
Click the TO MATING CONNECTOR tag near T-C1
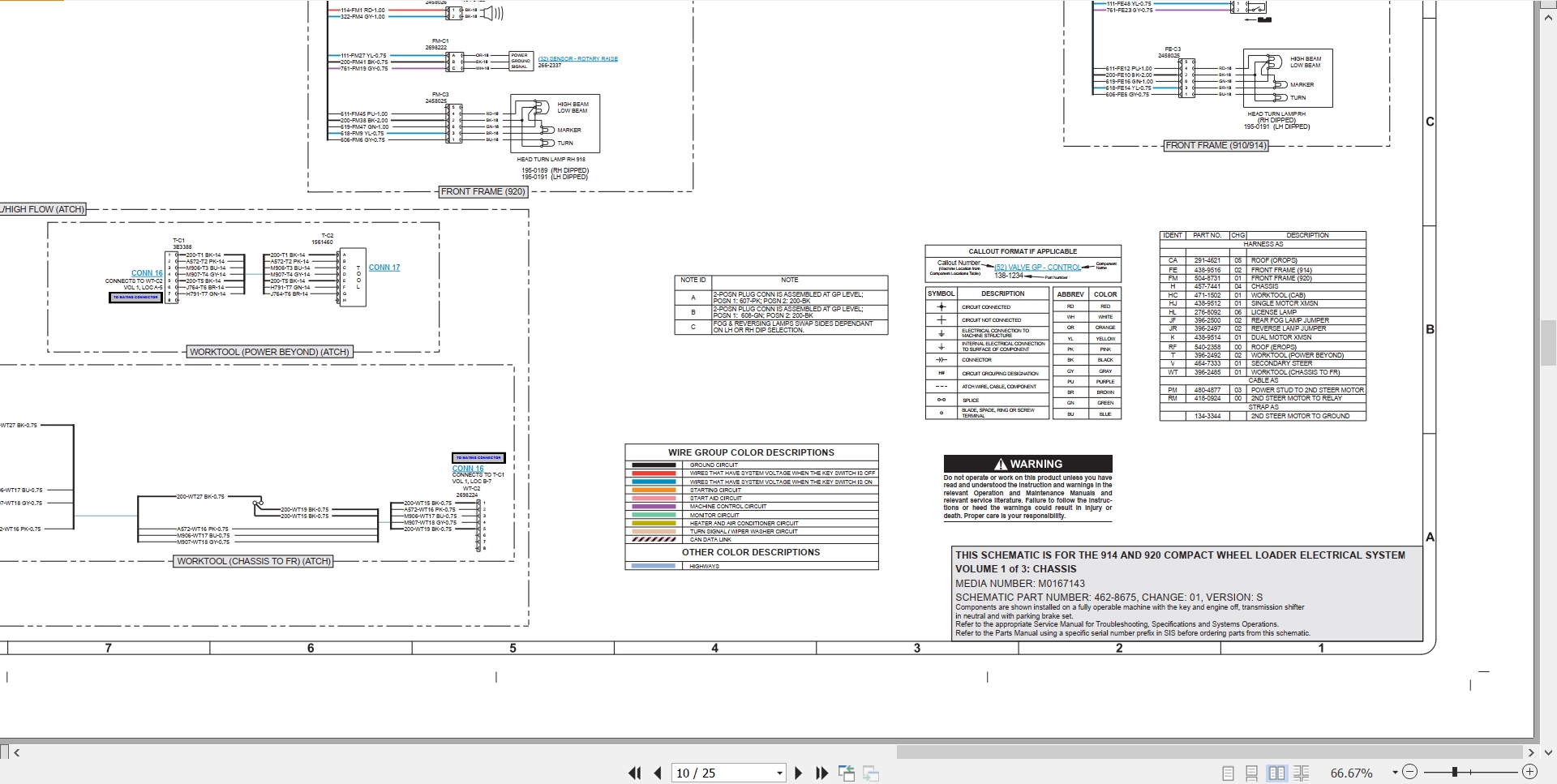pos(135,298)
